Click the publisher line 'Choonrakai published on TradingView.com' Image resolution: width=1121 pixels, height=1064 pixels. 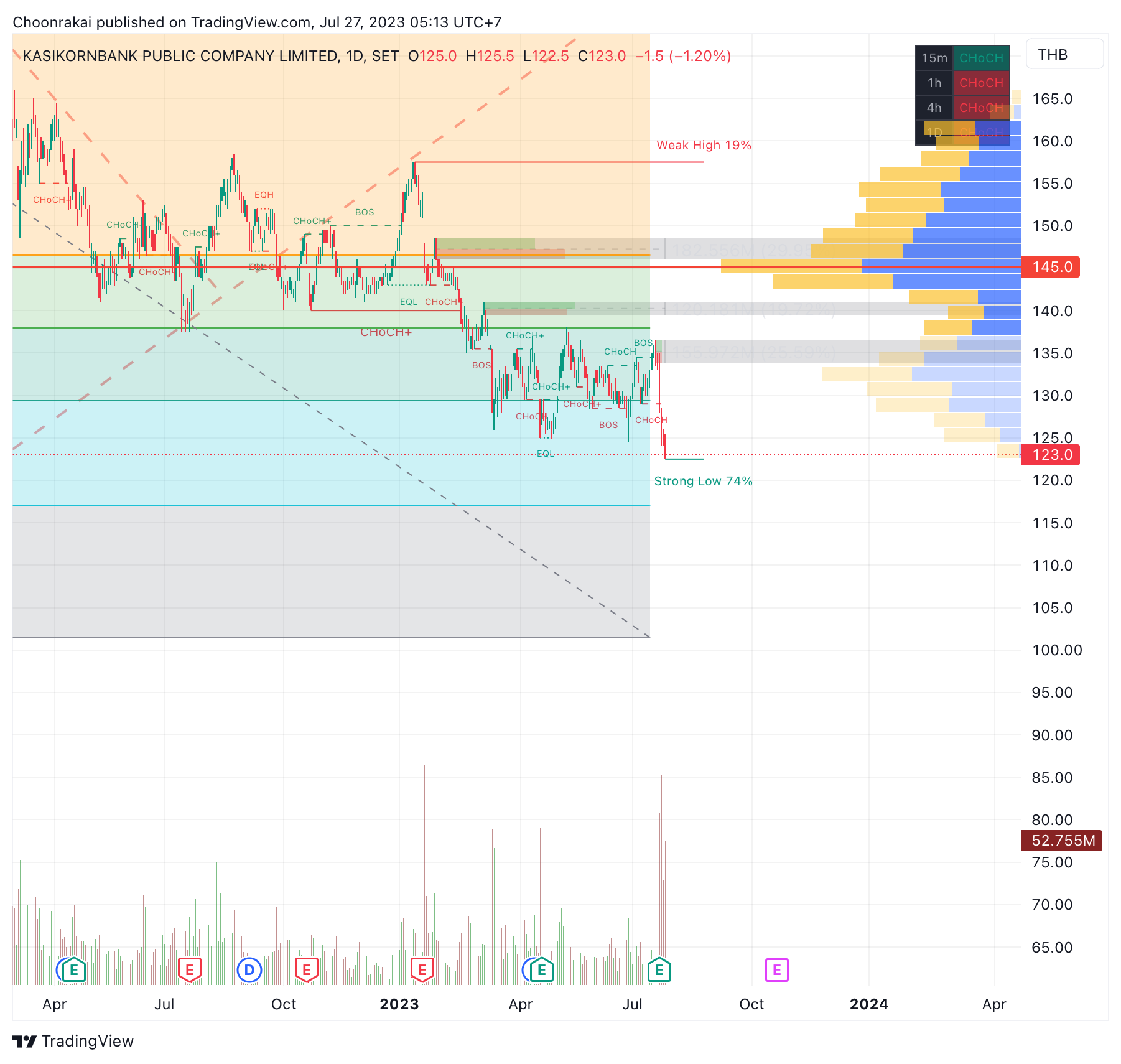[162, 22]
